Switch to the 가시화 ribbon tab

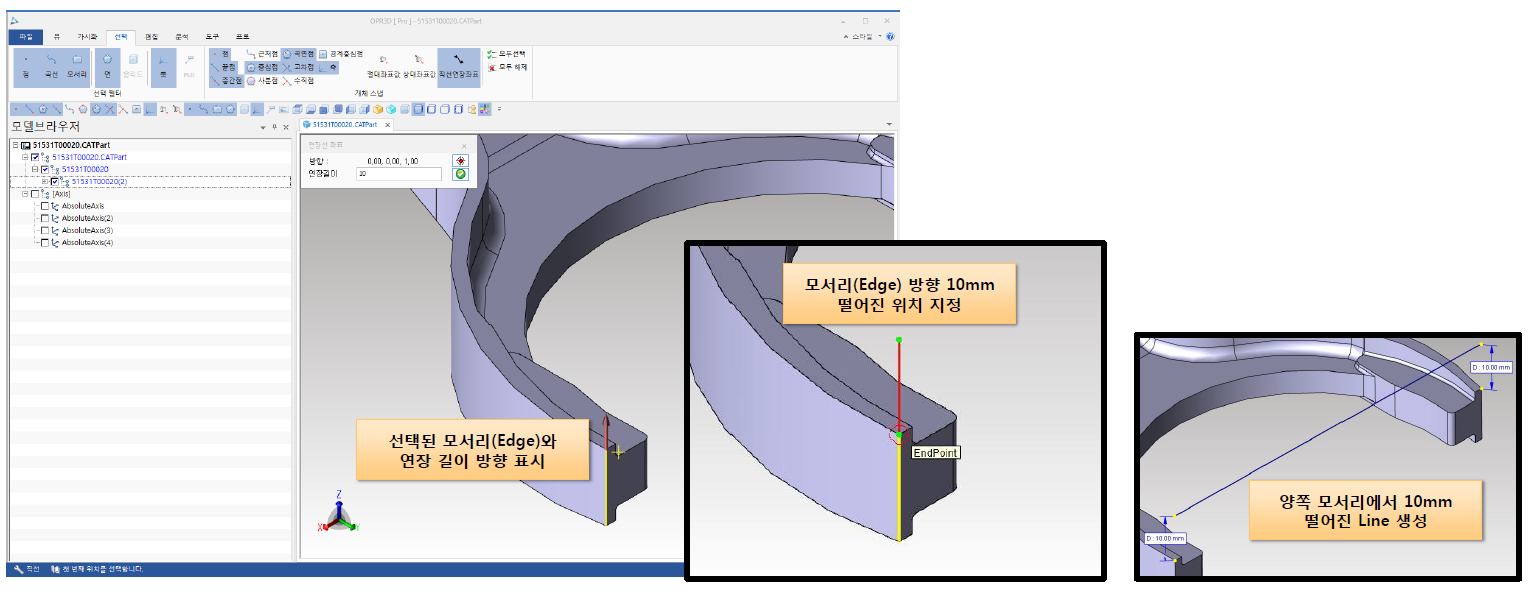pos(87,36)
